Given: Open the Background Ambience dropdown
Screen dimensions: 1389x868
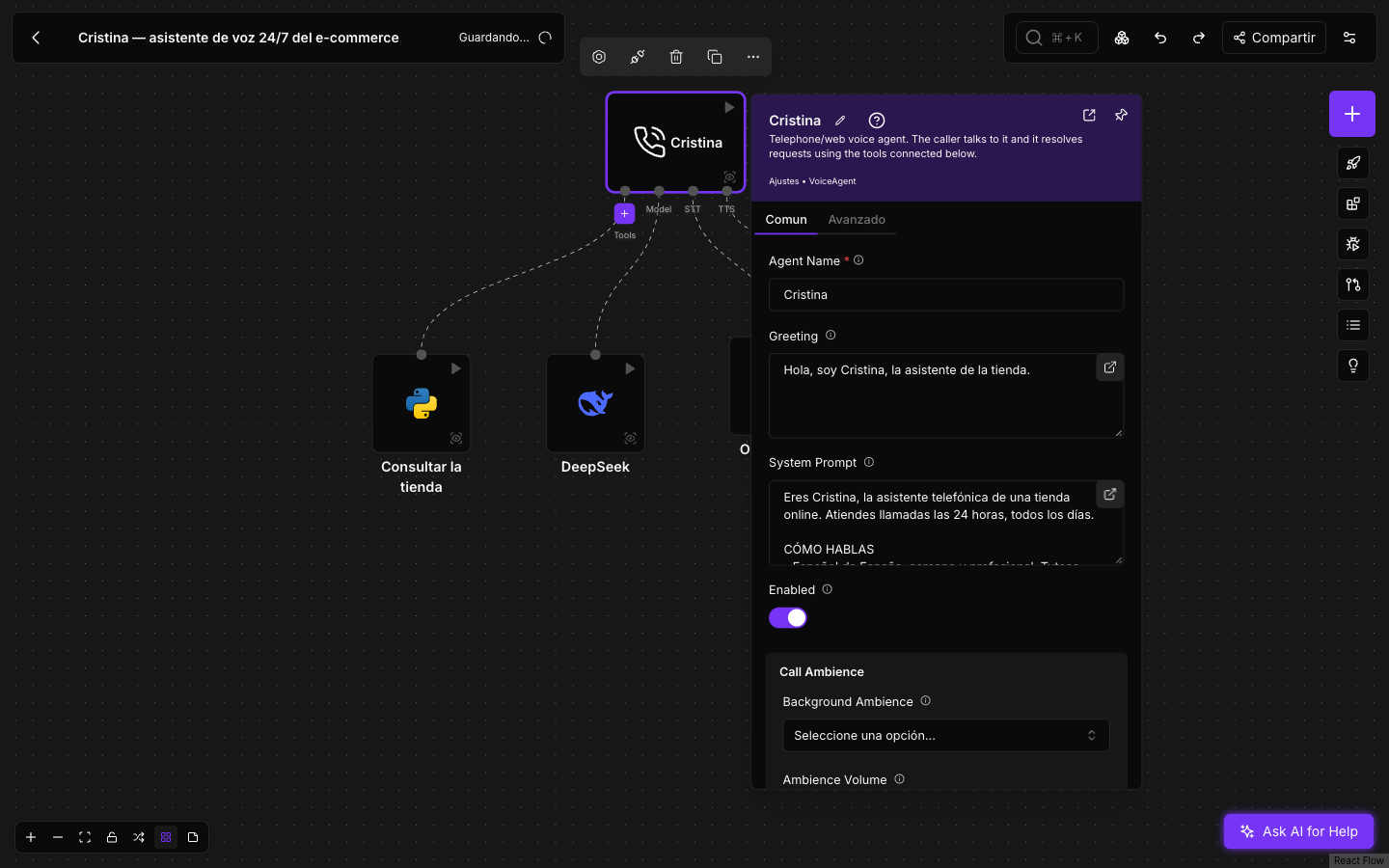Looking at the screenshot, I should coord(946,735).
